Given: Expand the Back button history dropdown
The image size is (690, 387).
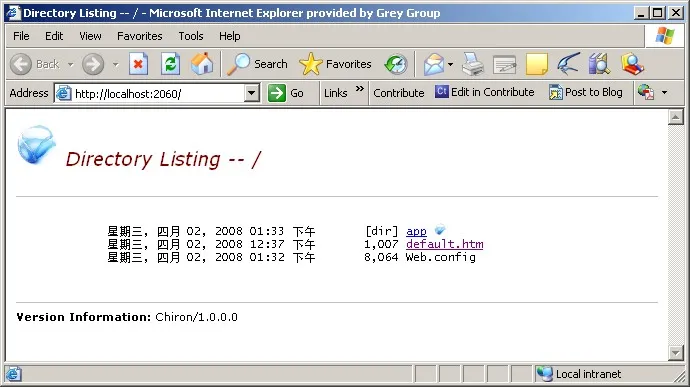Looking at the screenshot, I should [70, 65].
